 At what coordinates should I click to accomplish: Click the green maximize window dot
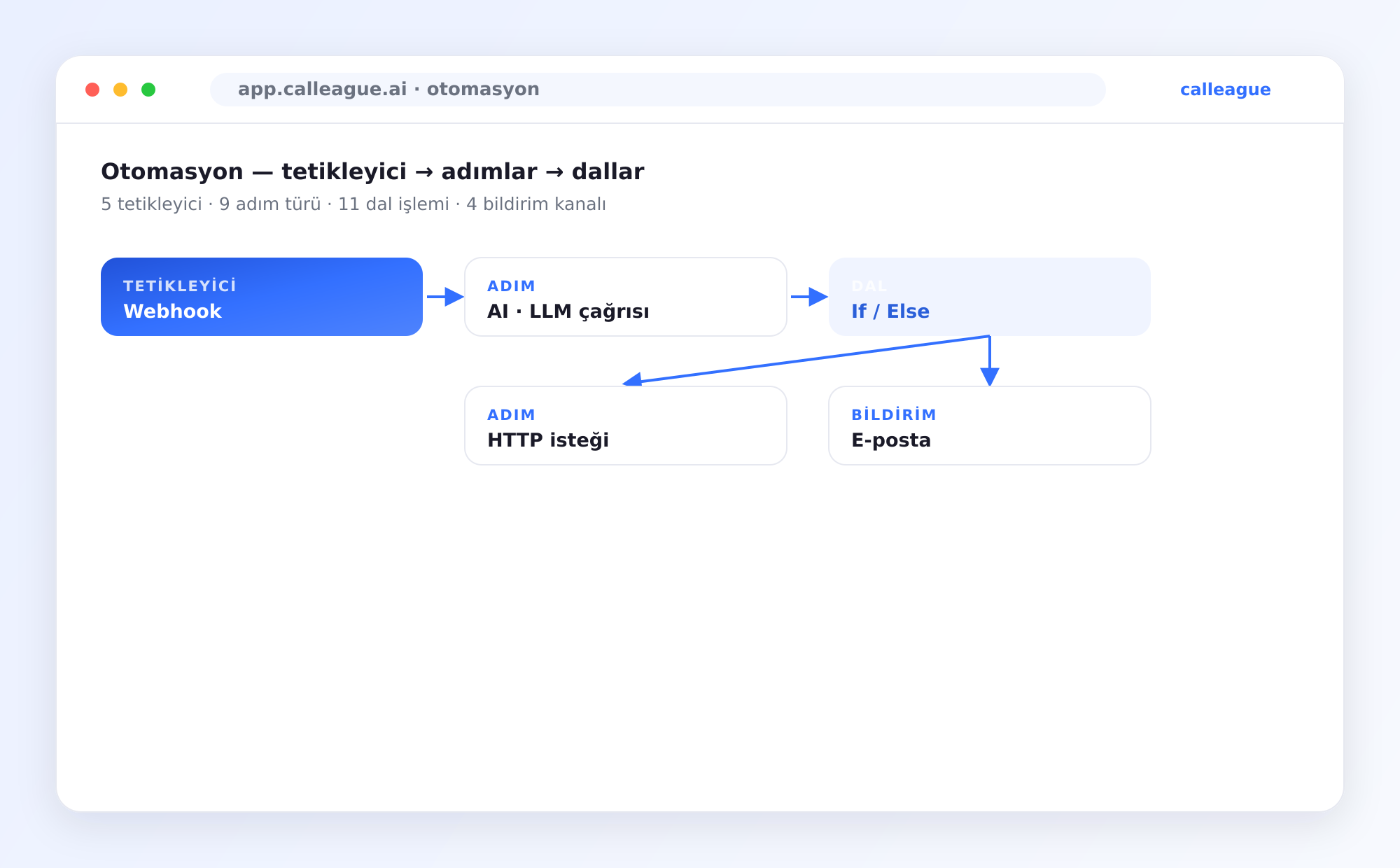[x=148, y=90]
